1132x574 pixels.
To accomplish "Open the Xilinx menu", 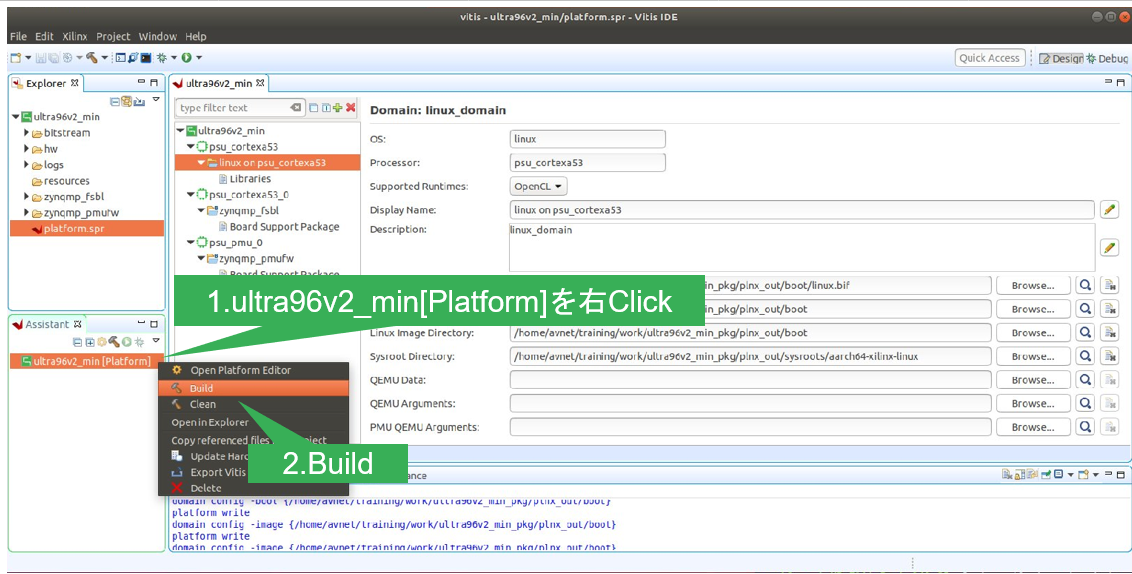I will click(74, 36).
